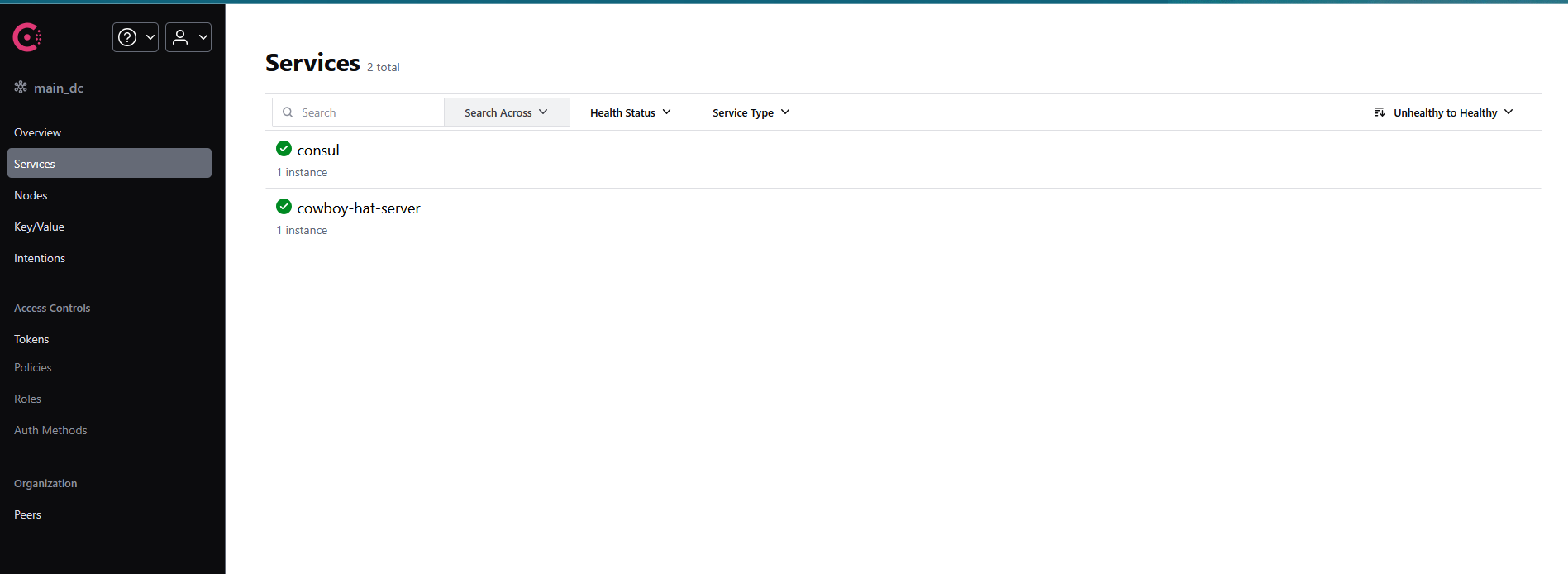Expand the Search Across dropdown
This screenshot has width=1568, height=574.
click(x=506, y=112)
